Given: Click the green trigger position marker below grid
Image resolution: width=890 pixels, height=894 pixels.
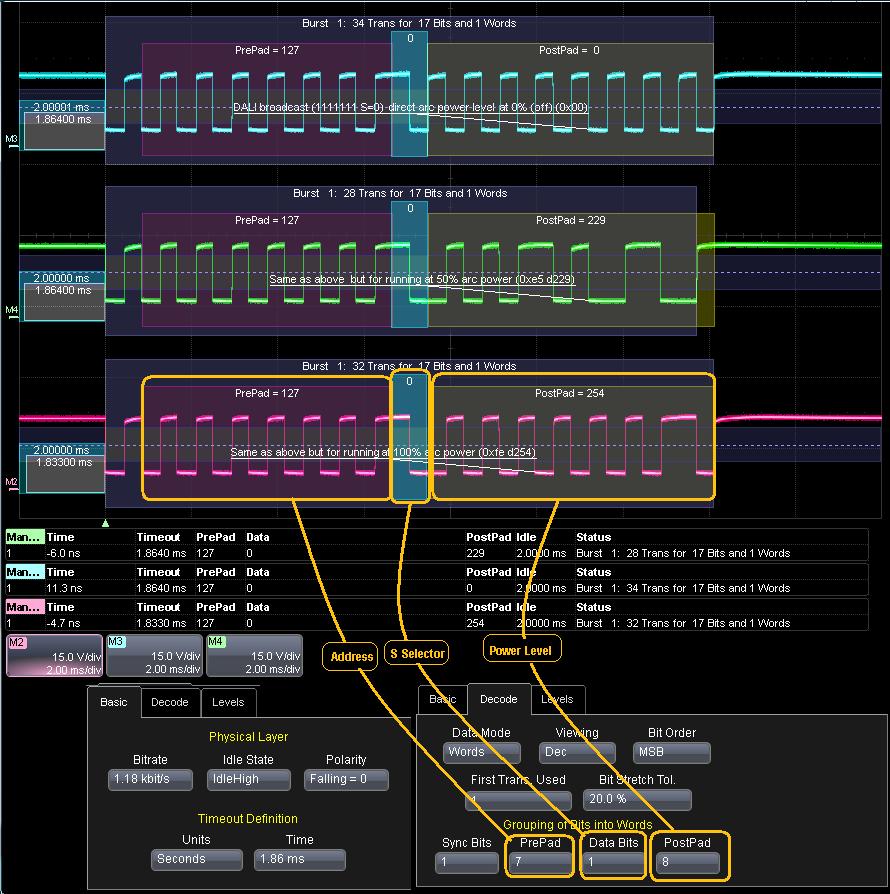Looking at the screenshot, I should coord(106,523).
